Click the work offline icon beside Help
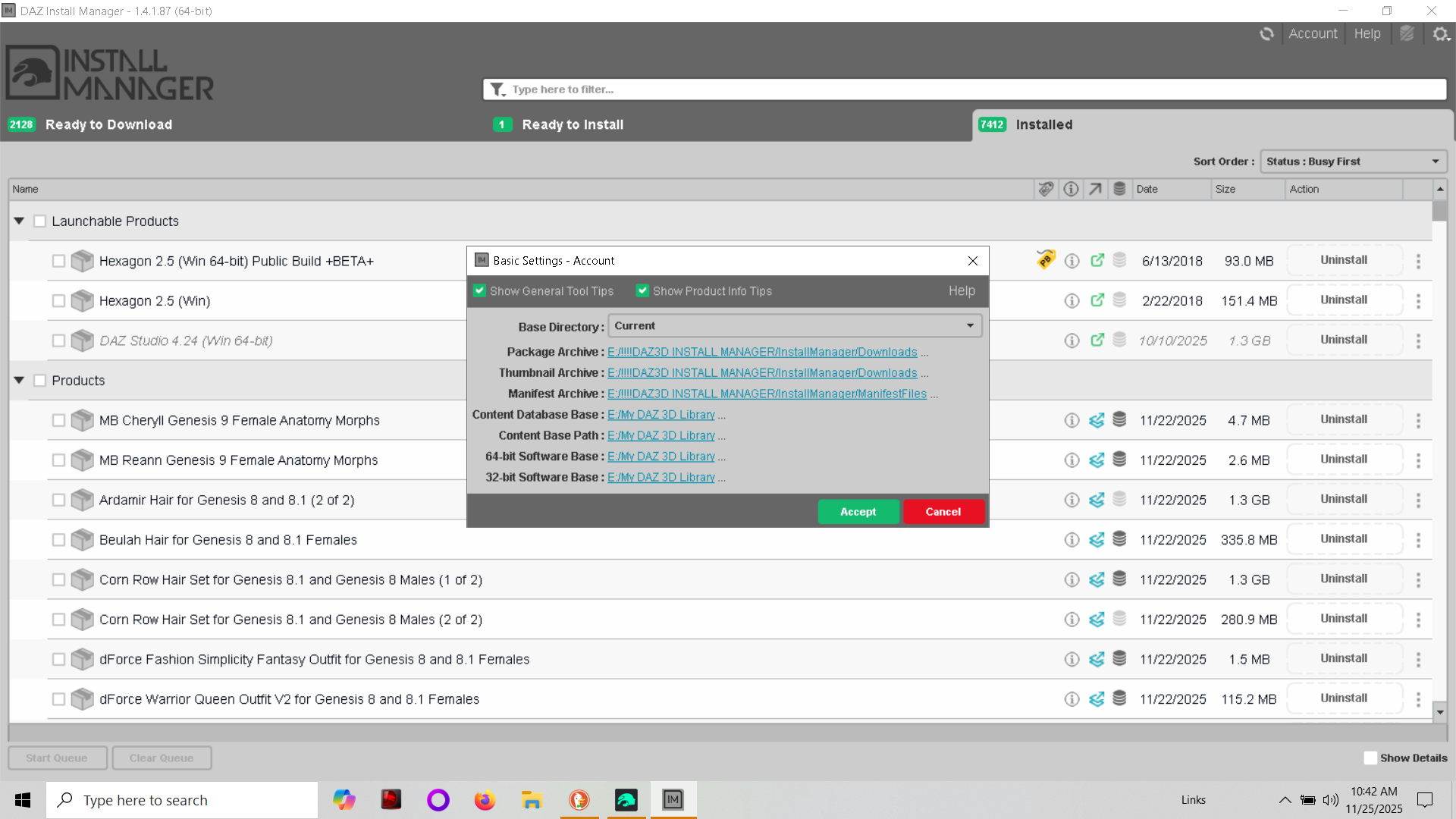This screenshot has height=819, width=1456. click(1407, 34)
